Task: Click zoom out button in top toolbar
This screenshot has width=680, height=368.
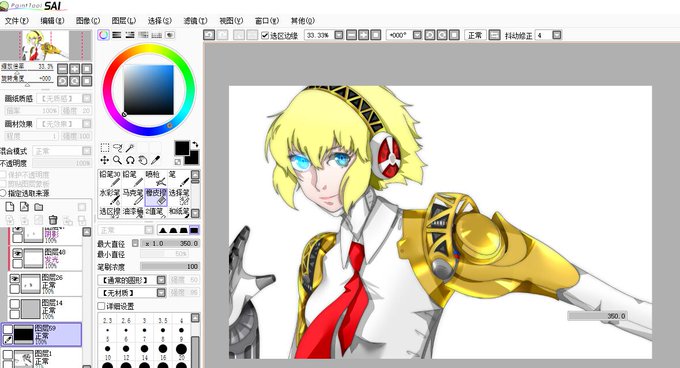Action: click(x=352, y=35)
